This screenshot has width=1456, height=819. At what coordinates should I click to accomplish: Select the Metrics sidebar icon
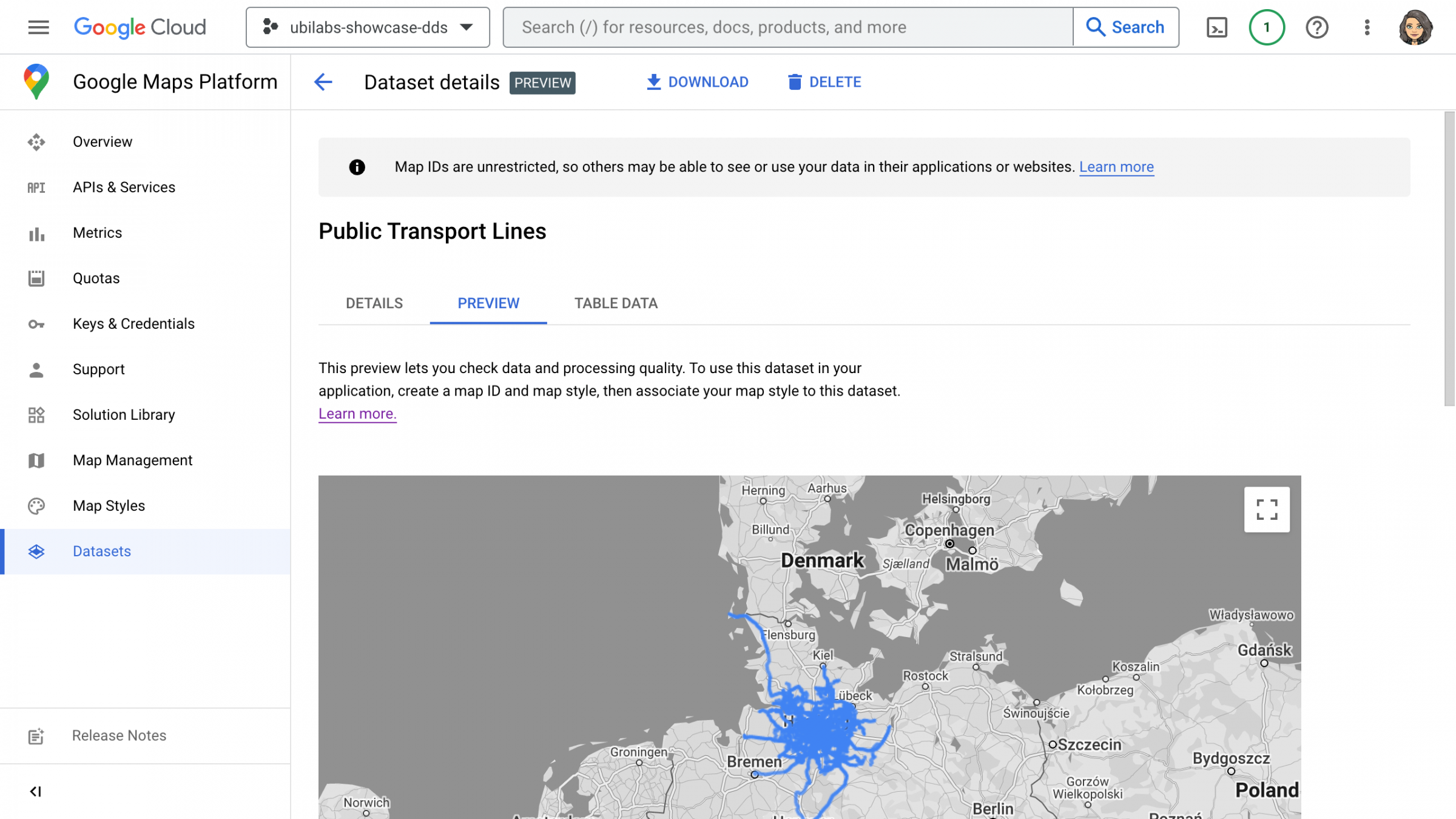(36, 233)
